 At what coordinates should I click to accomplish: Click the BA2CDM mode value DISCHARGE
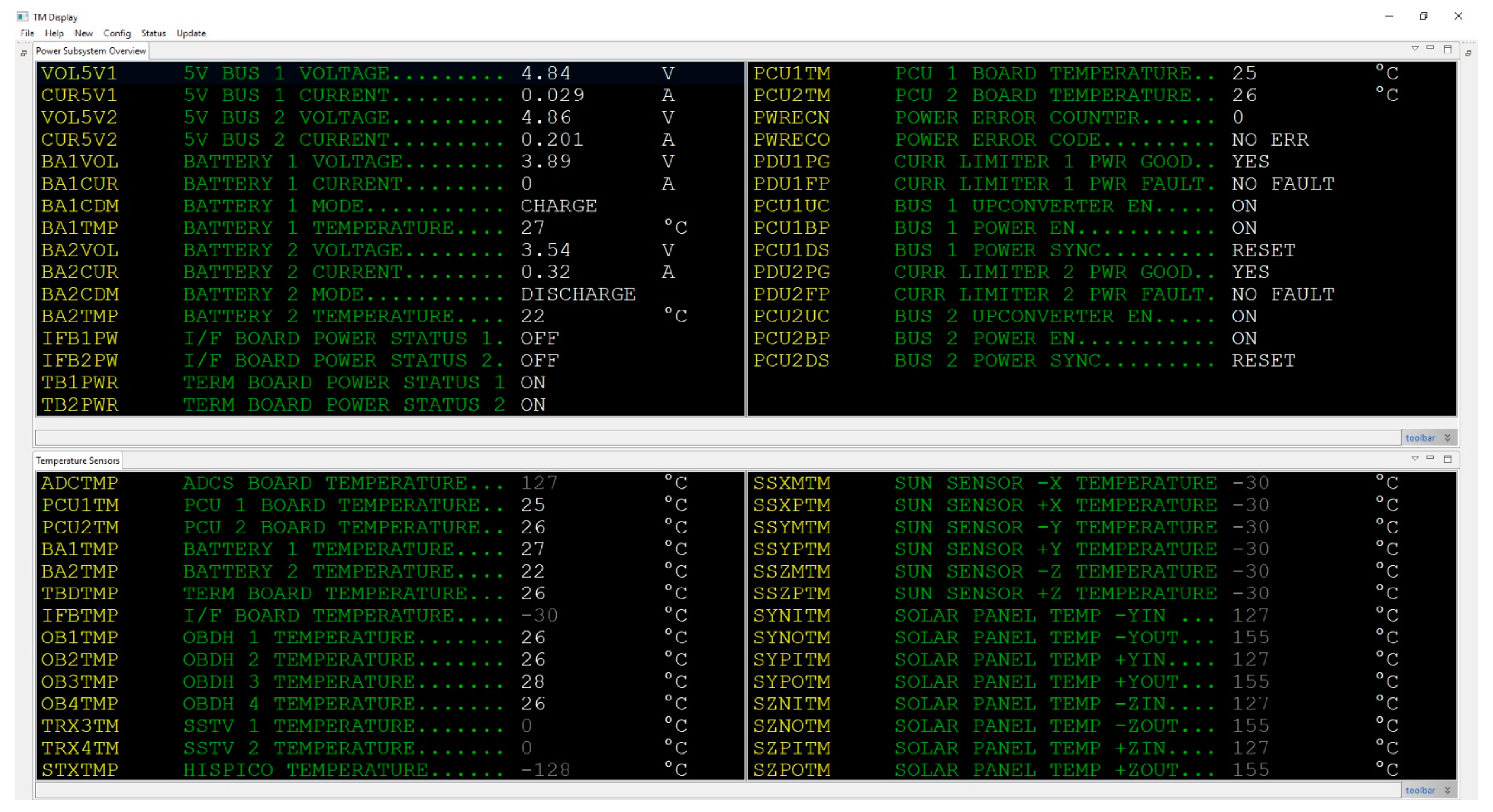(x=578, y=294)
